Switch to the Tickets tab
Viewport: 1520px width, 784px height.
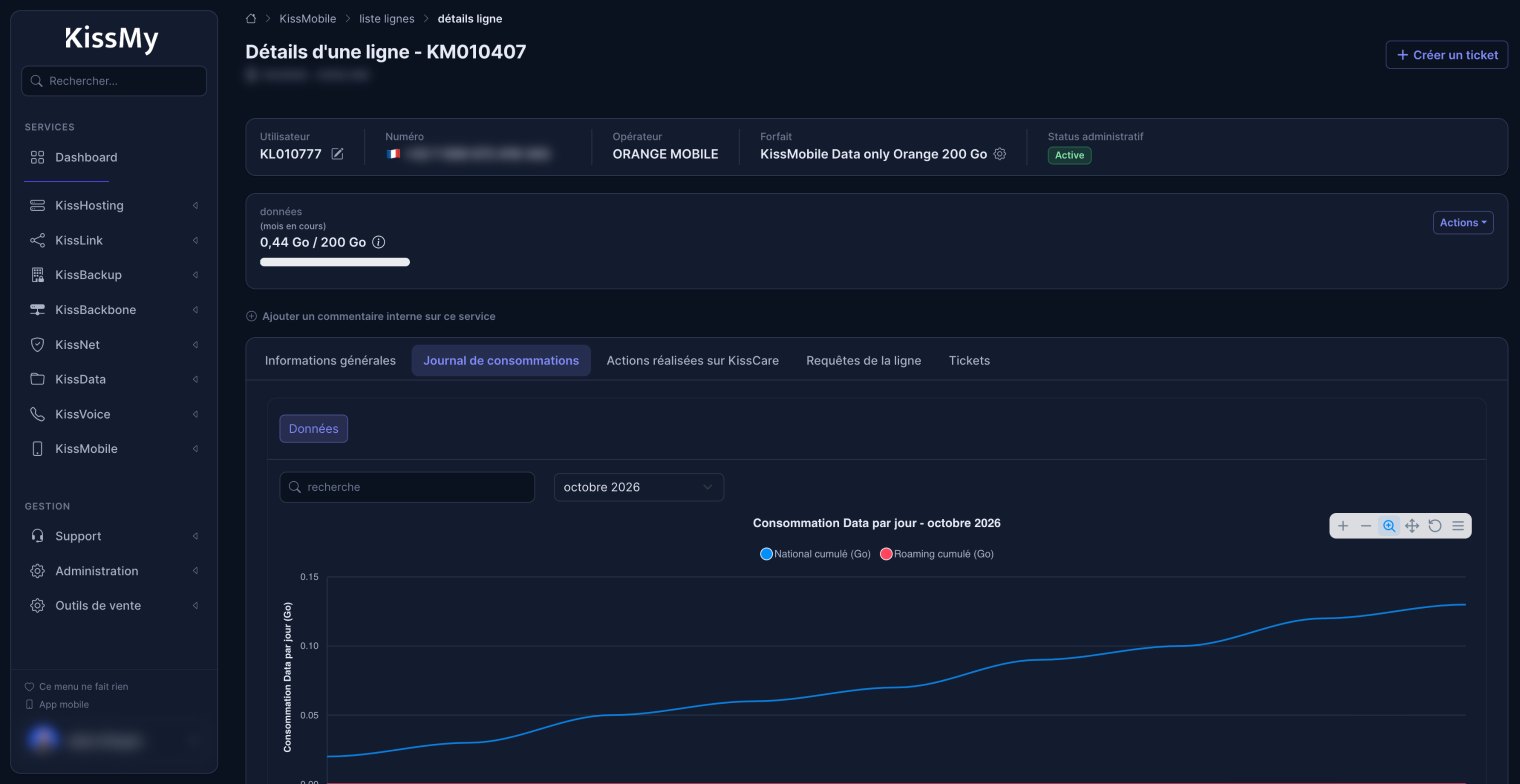[x=969, y=360]
